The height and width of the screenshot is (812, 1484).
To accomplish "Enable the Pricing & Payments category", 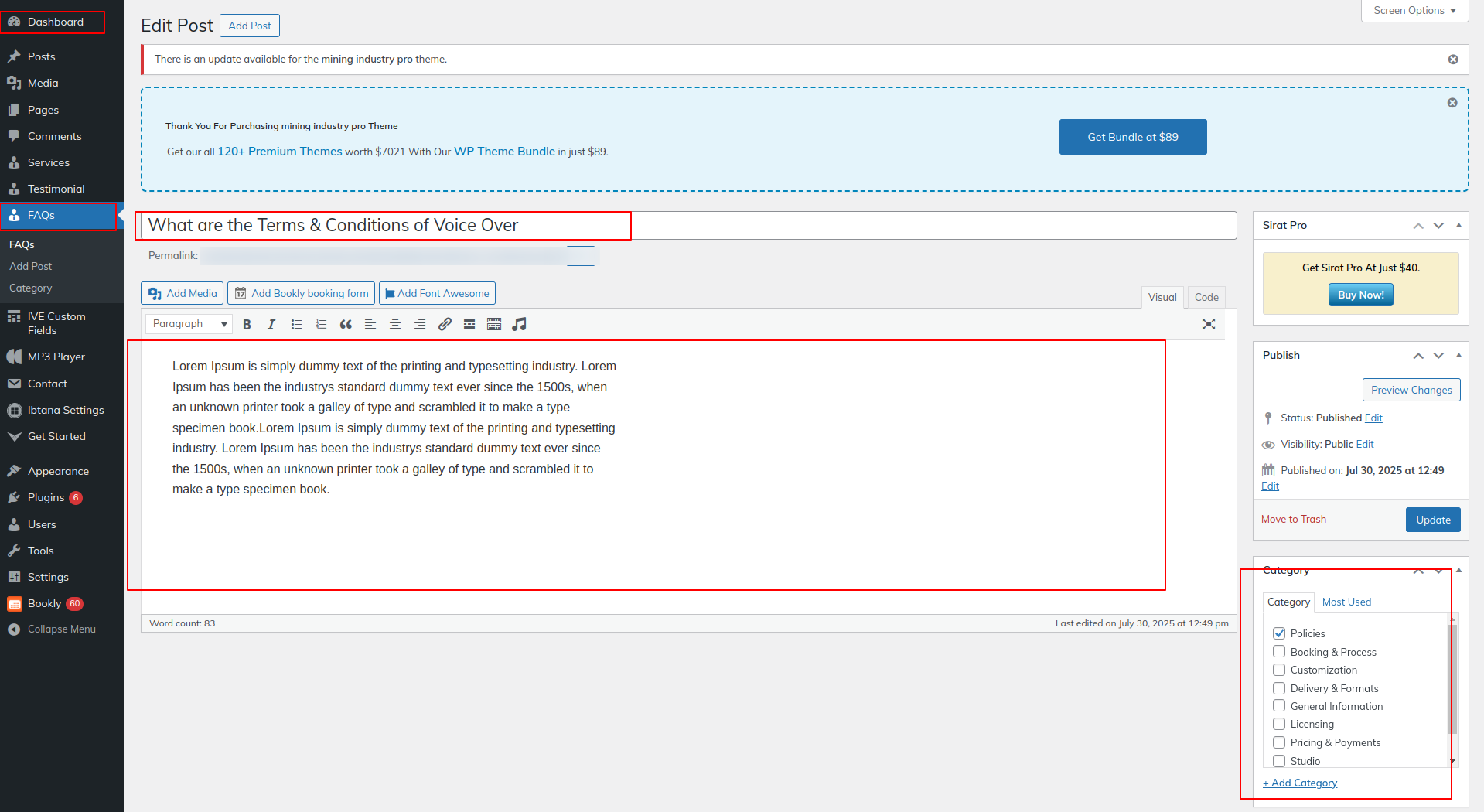I will click(x=1279, y=742).
